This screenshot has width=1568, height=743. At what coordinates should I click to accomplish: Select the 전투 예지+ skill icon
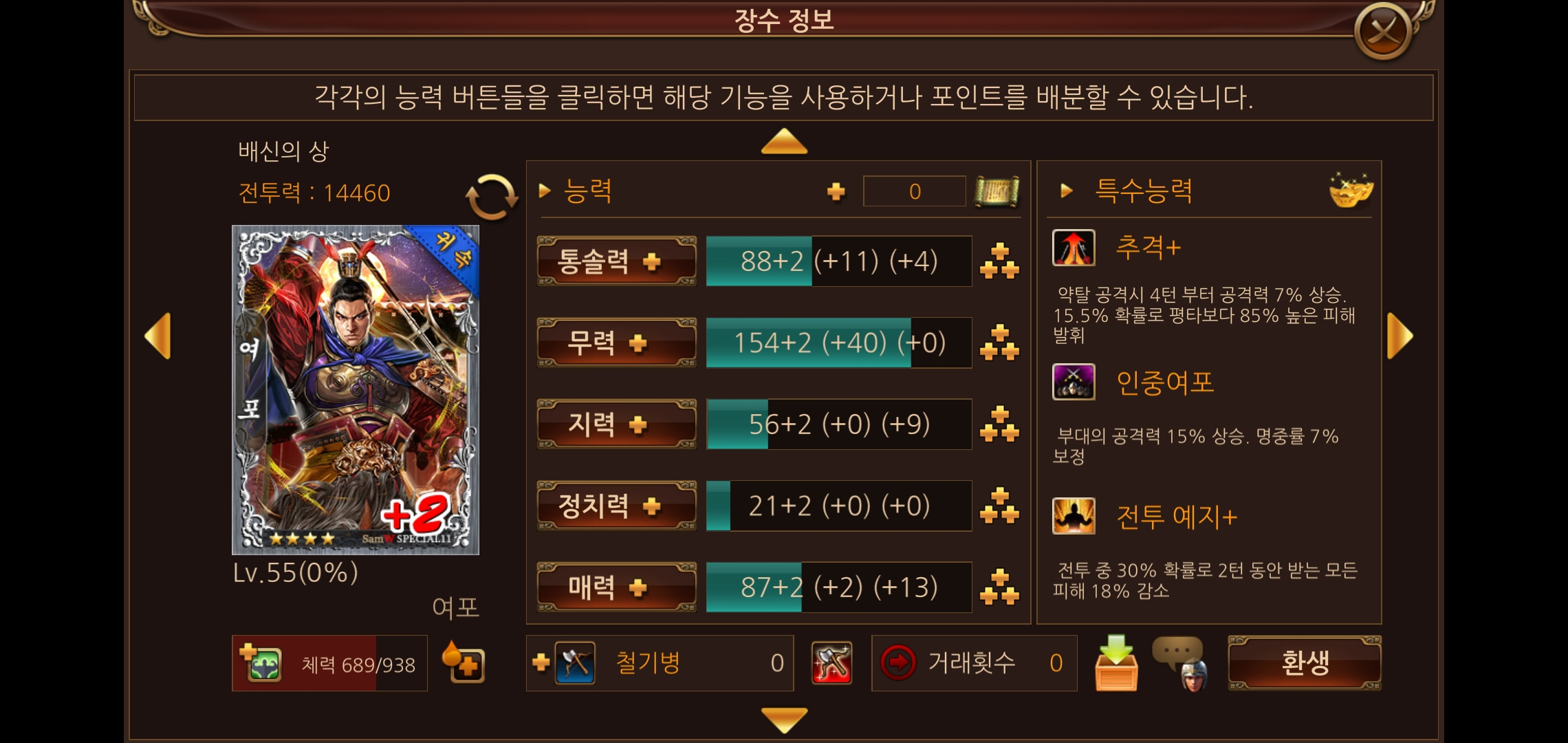click(1074, 516)
